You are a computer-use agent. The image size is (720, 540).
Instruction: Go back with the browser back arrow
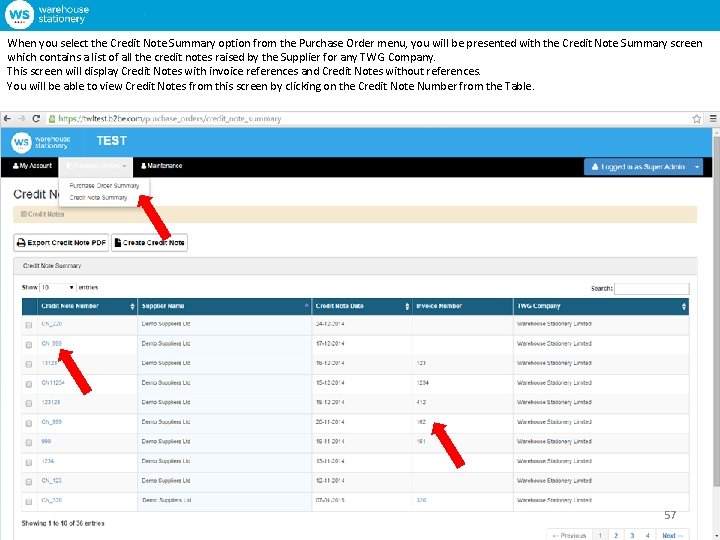7,118
